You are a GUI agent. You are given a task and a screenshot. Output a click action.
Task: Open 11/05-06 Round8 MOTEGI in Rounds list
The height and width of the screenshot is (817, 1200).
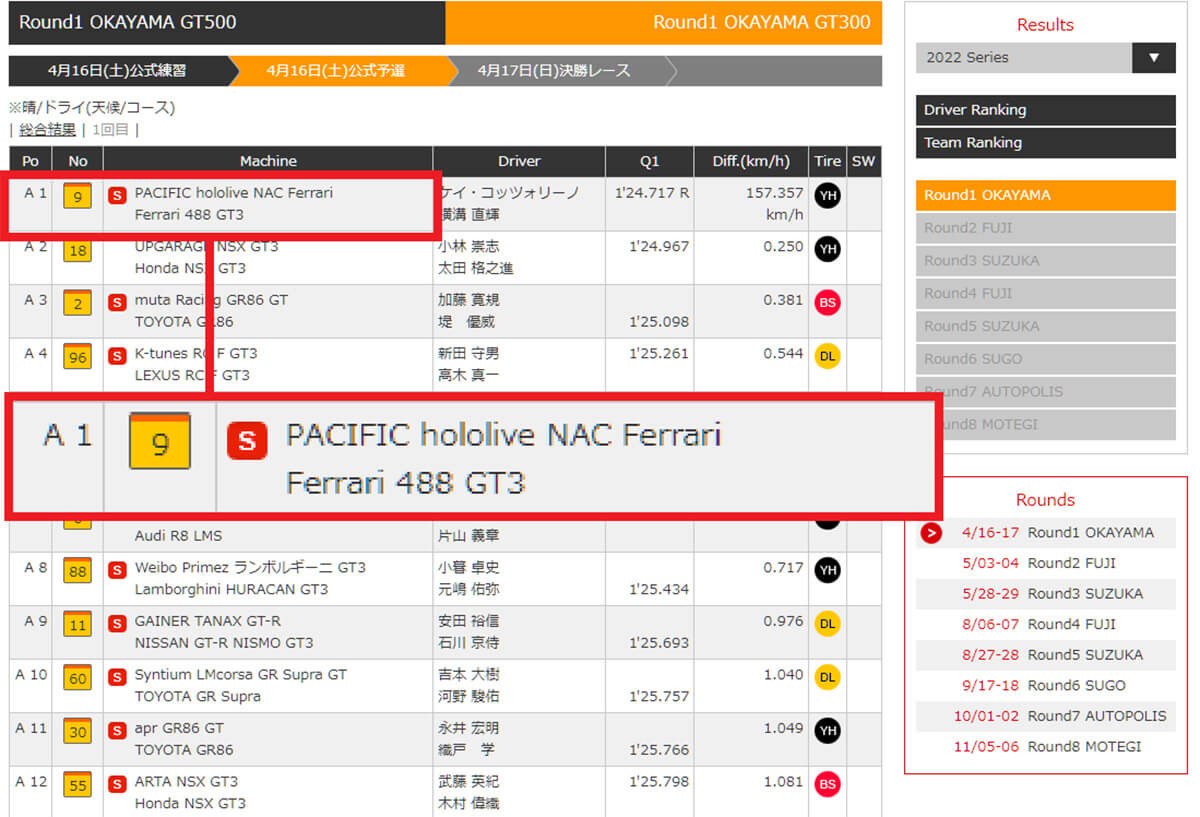point(1047,747)
